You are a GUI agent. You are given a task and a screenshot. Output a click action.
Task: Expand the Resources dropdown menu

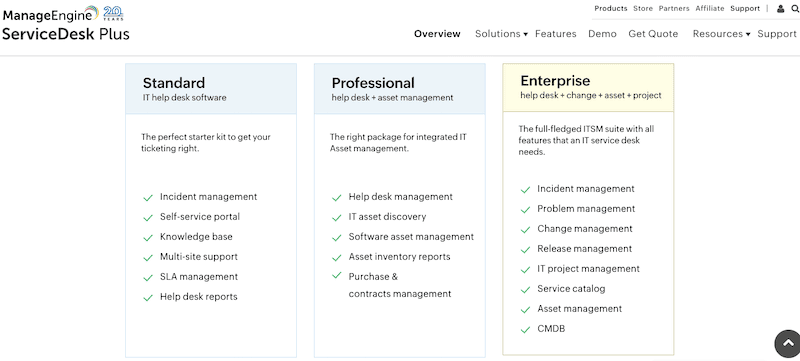click(x=721, y=34)
